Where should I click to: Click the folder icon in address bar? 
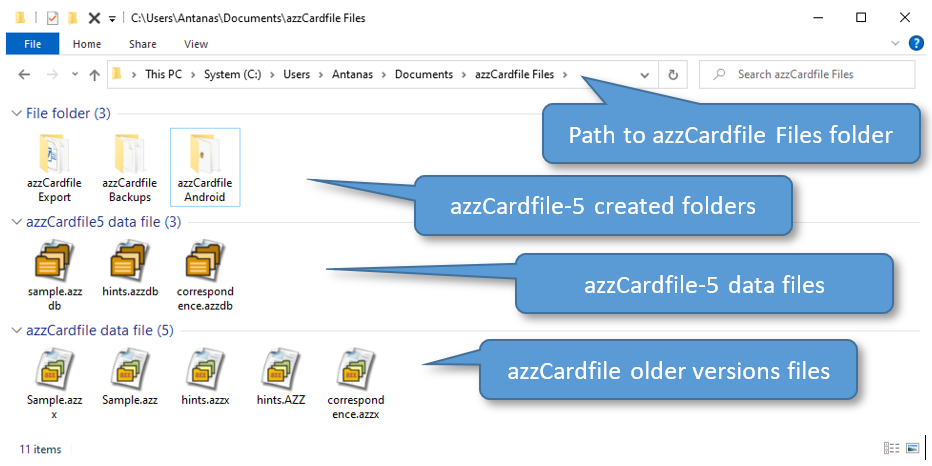(116, 74)
